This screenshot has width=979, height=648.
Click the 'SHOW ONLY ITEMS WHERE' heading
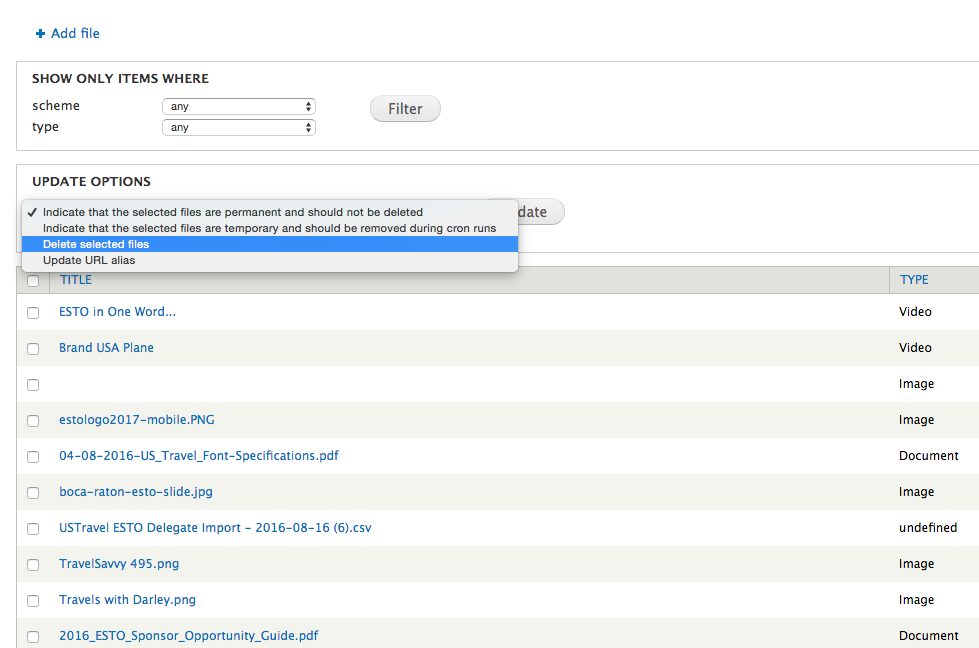point(121,79)
